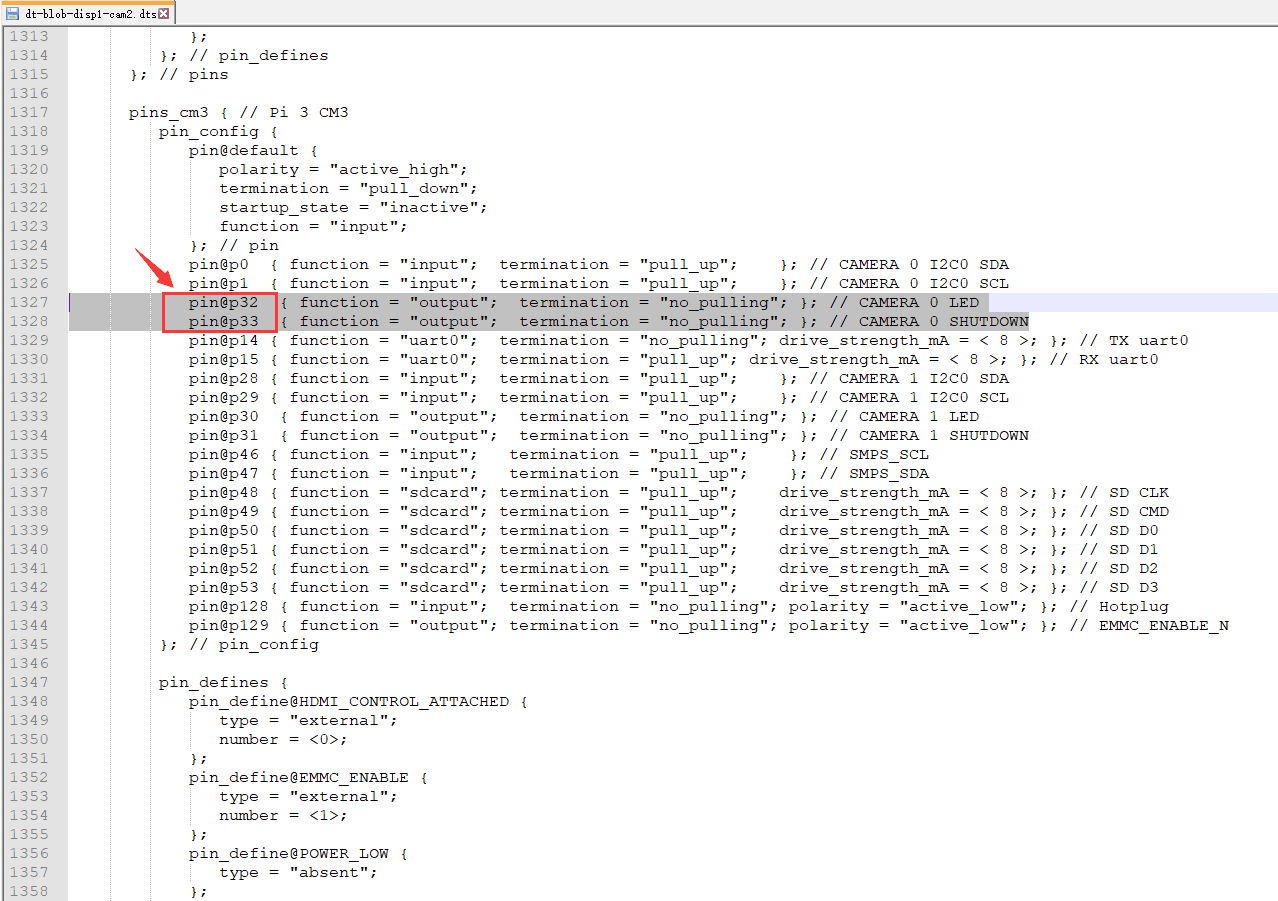Click the '// SD CLK' comment
This screenshot has height=901, width=1278.
(1124, 492)
